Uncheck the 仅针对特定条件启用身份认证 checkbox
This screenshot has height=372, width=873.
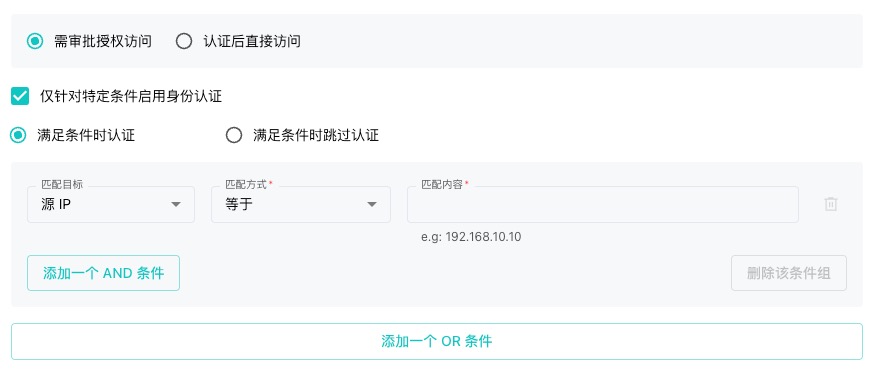coord(20,96)
